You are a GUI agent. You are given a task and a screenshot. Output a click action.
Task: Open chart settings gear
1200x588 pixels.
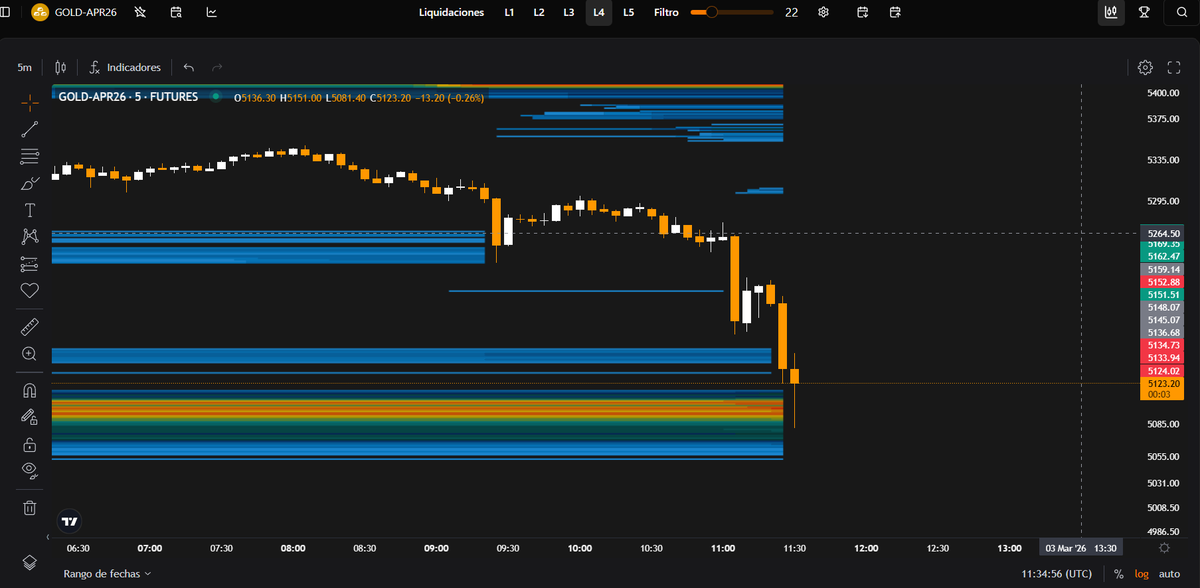pyautogui.click(x=1145, y=68)
